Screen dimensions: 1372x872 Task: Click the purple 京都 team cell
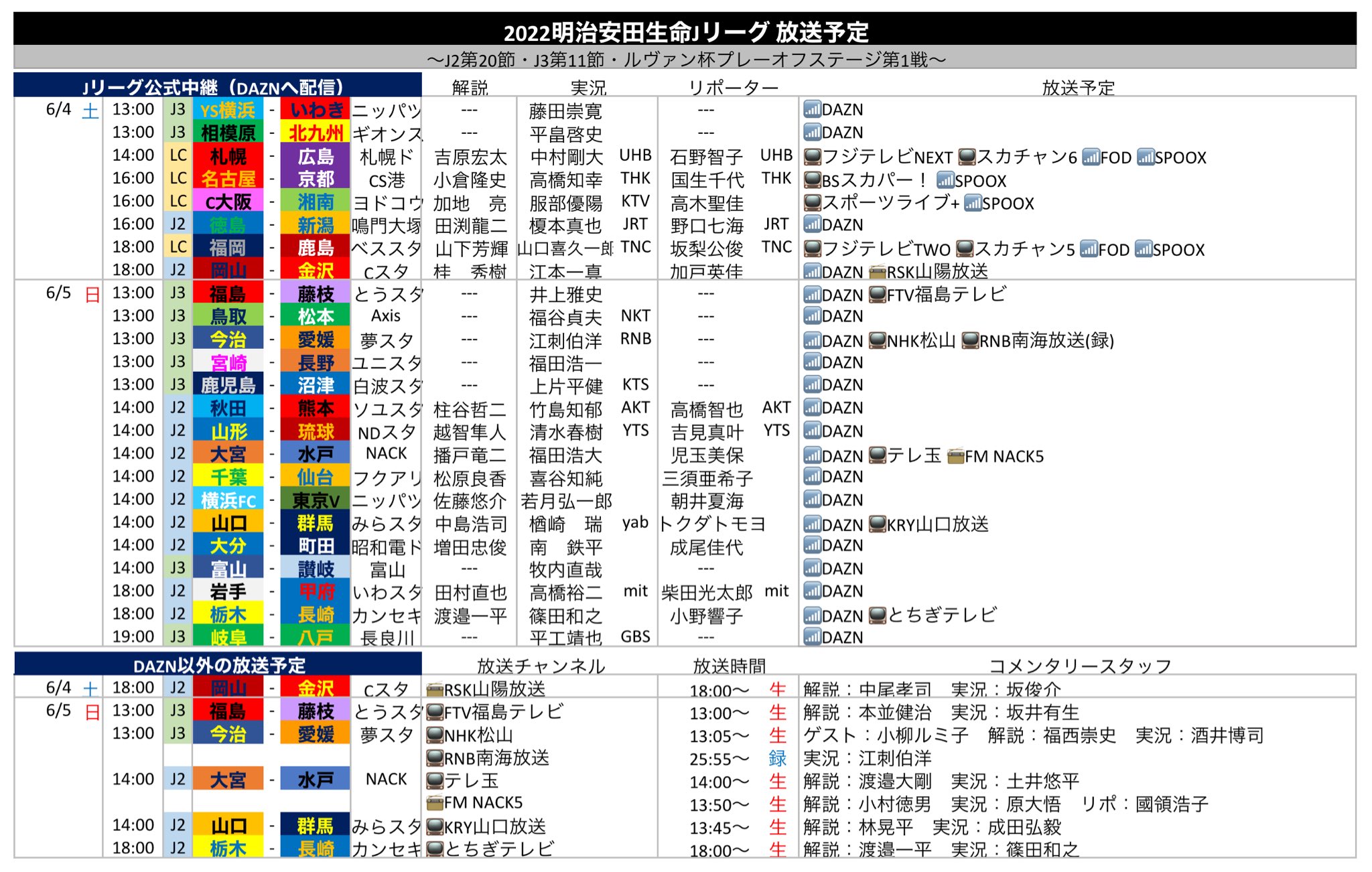point(316,179)
